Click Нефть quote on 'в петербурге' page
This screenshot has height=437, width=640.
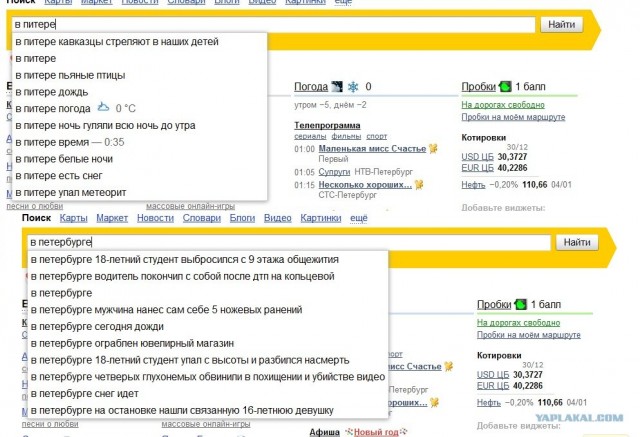coord(489,403)
